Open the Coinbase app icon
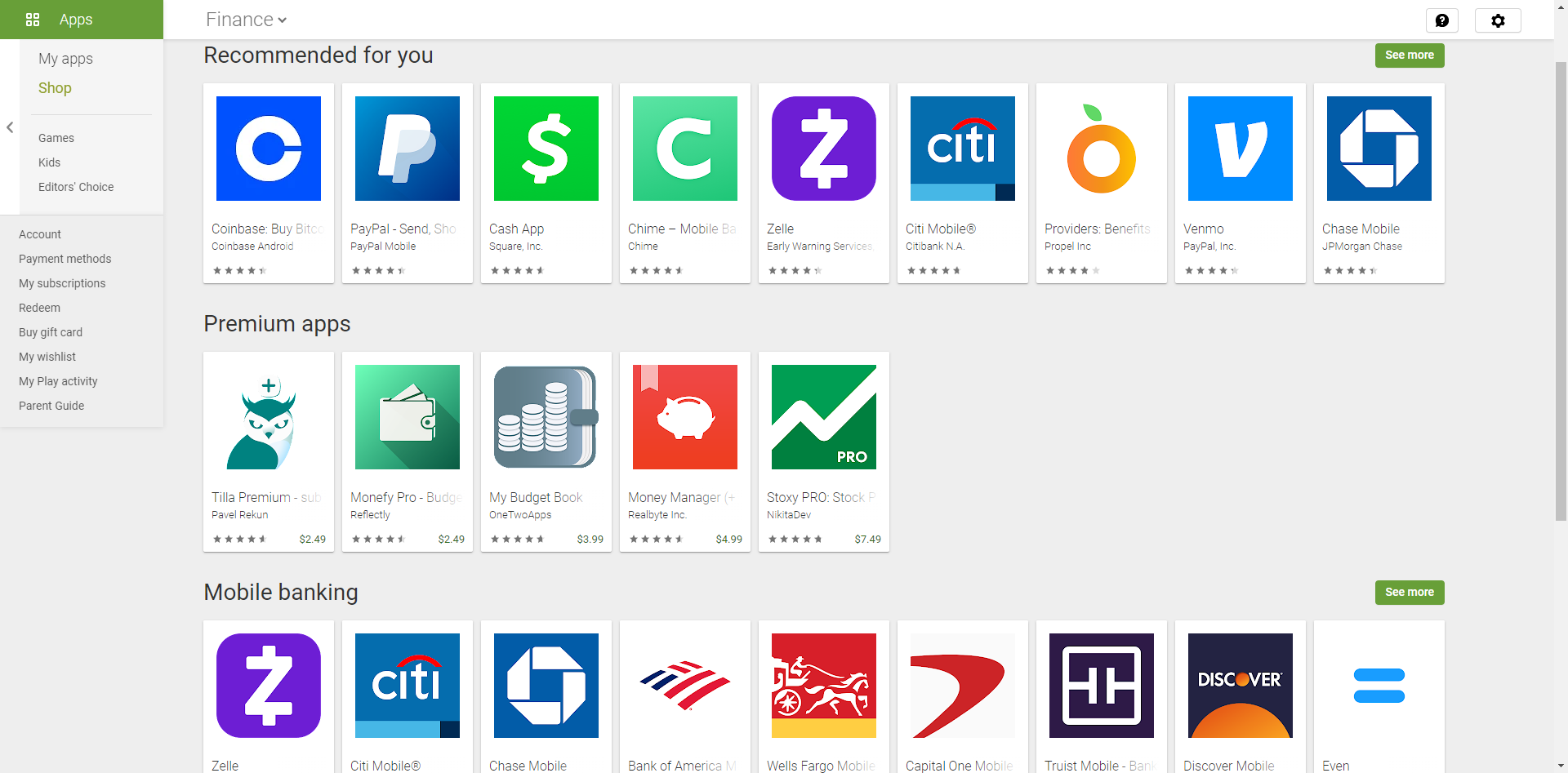This screenshot has width=1568, height=773. [268, 148]
